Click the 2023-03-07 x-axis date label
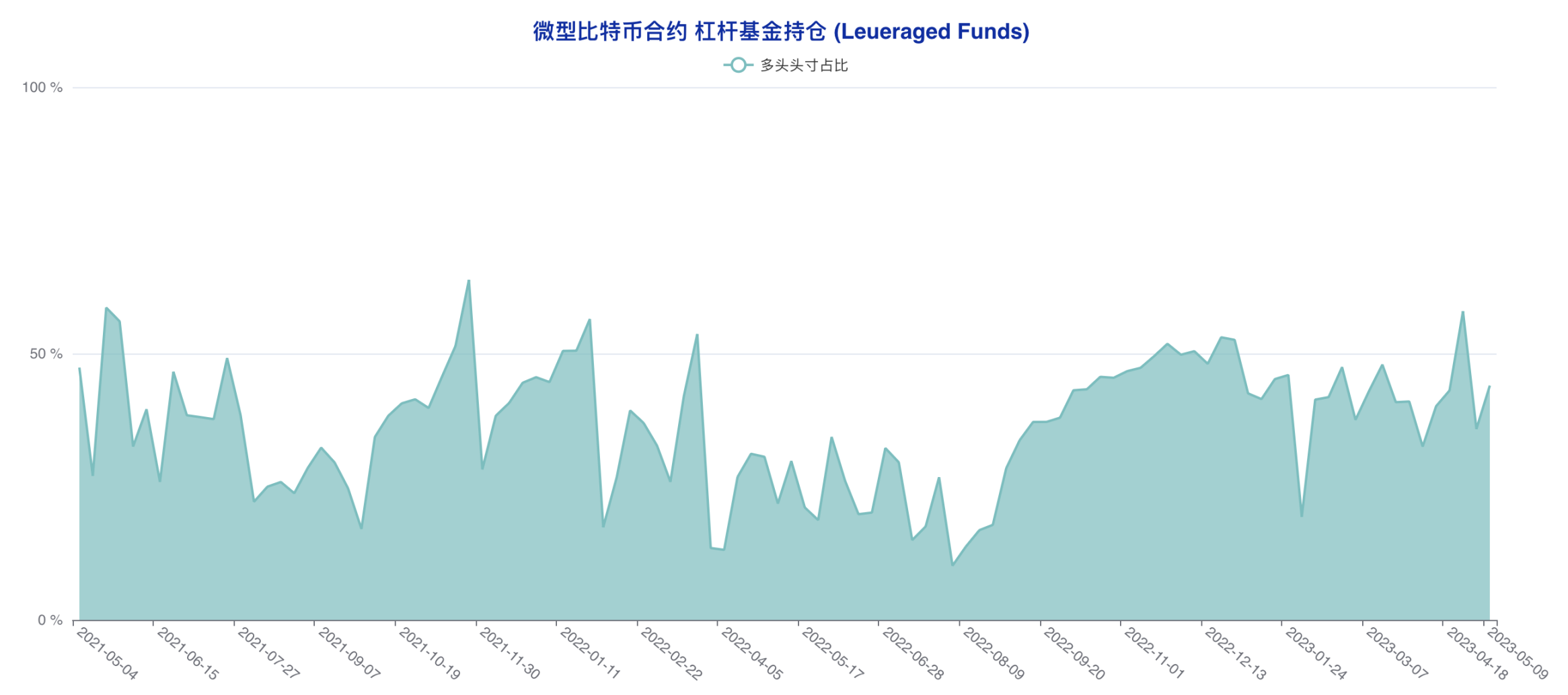This screenshot has height=695, width=1568. tap(1396, 653)
